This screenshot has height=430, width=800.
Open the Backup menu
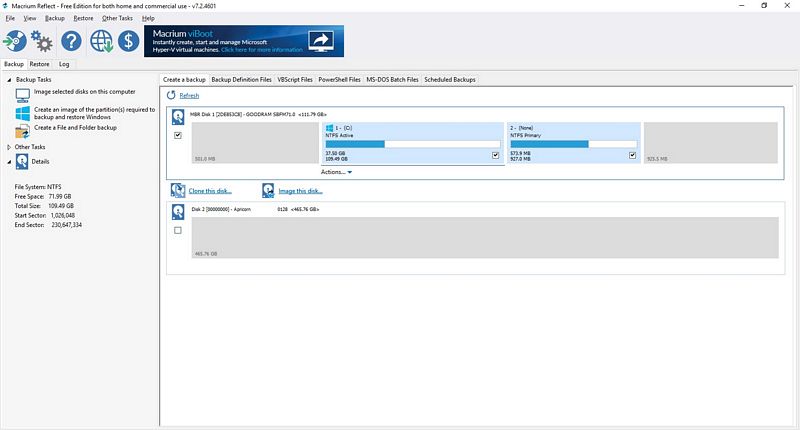point(55,18)
